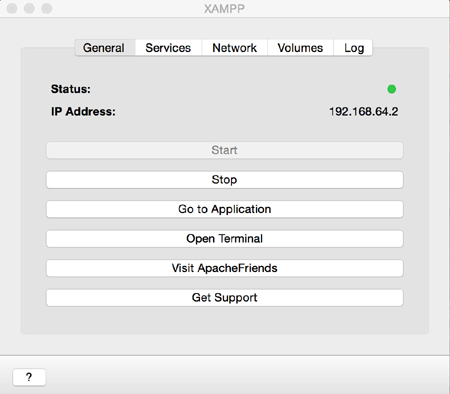
Task: Click the Get Support button
Action: click(225, 297)
